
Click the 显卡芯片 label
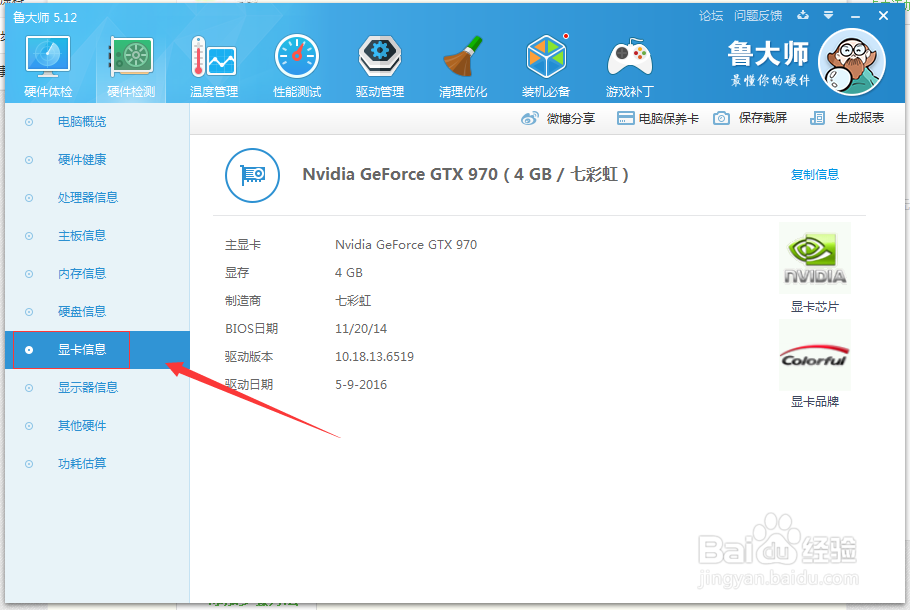pos(815,306)
